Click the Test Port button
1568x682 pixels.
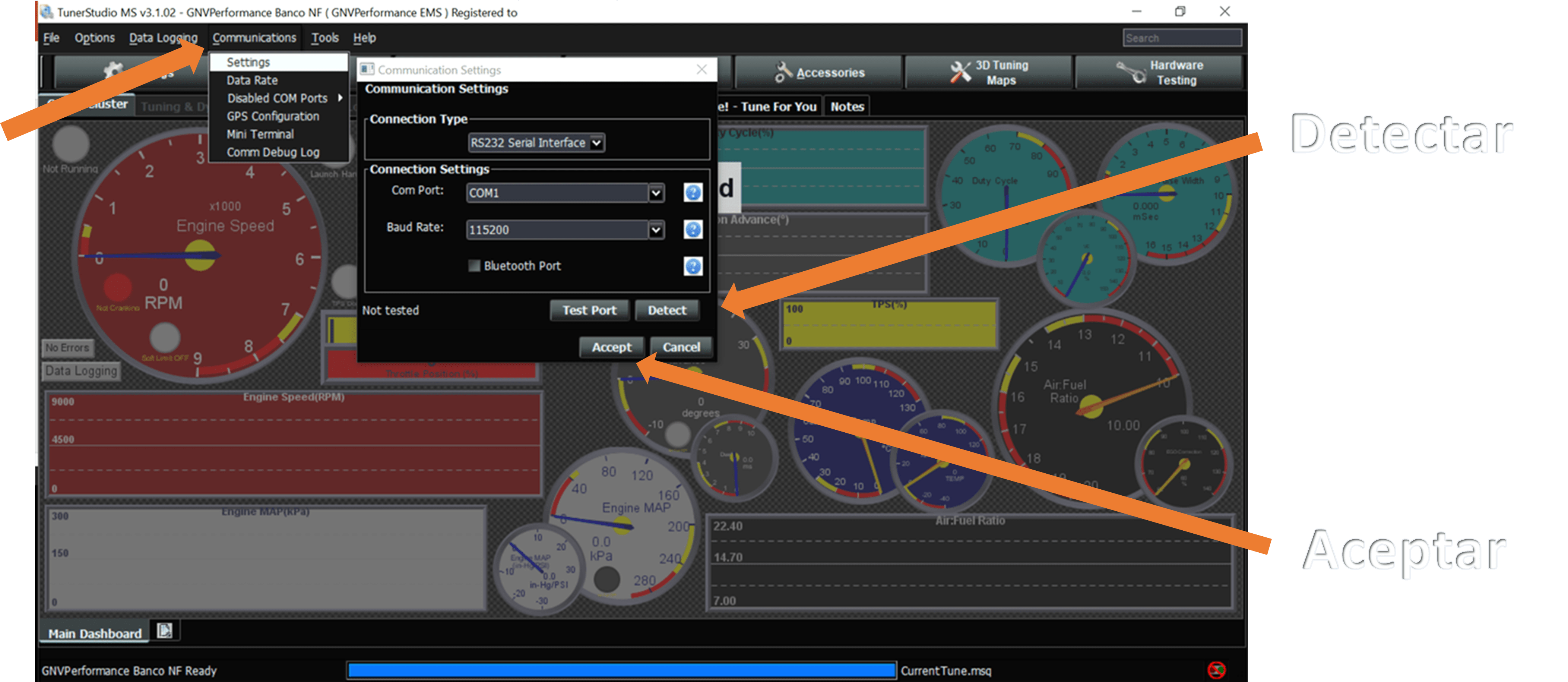(x=589, y=310)
